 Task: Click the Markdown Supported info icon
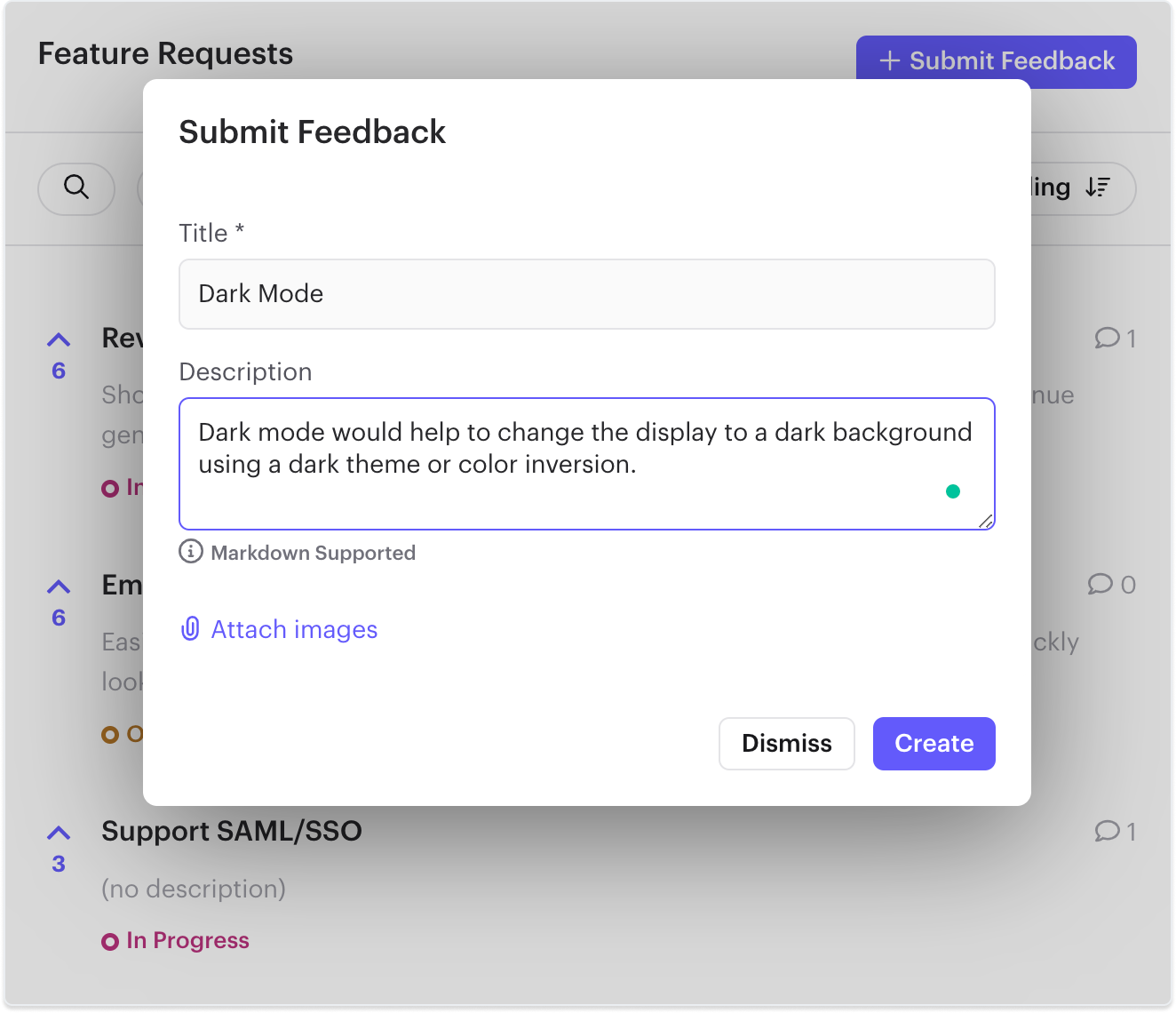coord(192,552)
